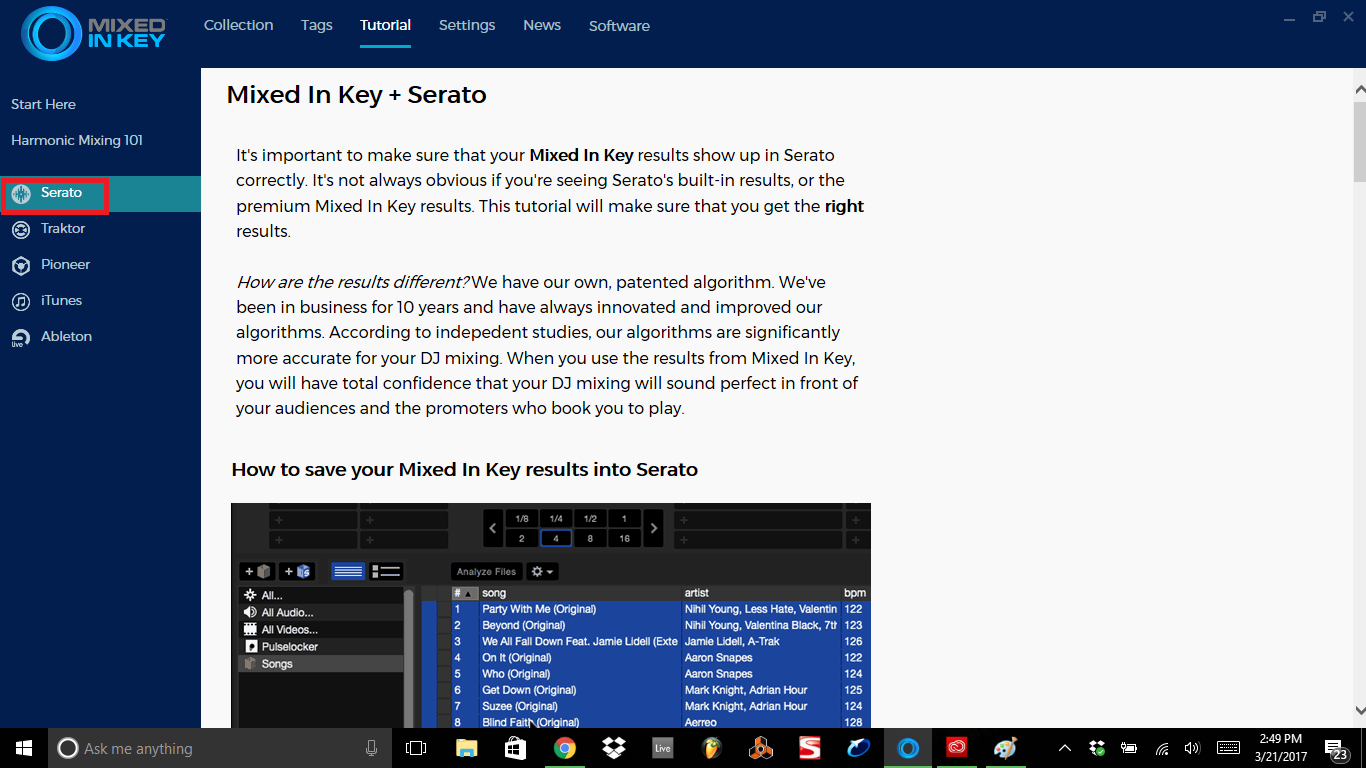Click the scrollbar down arrow
The height and width of the screenshot is (768, 1366).
click(1360, 710)
